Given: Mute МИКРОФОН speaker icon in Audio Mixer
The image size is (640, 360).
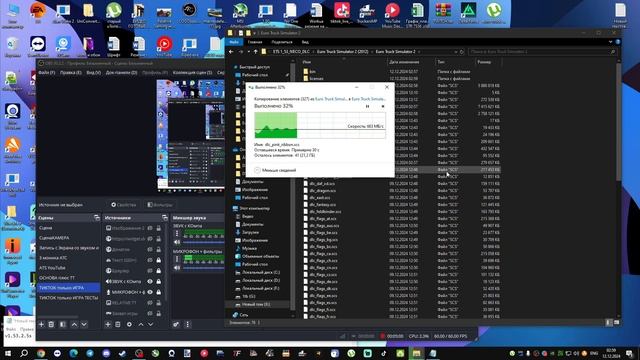Looking at the screenshot, I should (x=177, y=268).
